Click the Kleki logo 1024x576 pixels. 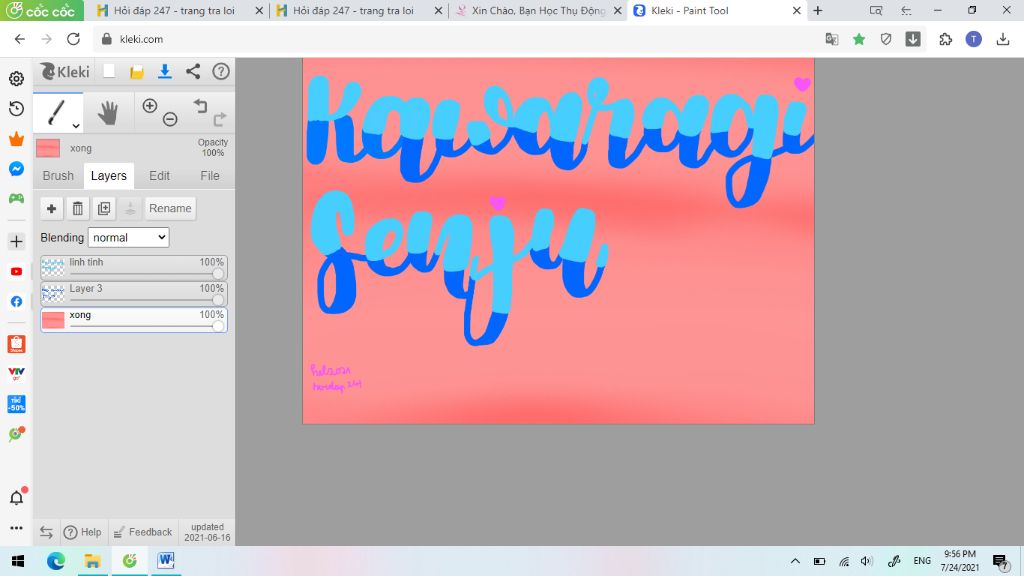pos(65,71)
